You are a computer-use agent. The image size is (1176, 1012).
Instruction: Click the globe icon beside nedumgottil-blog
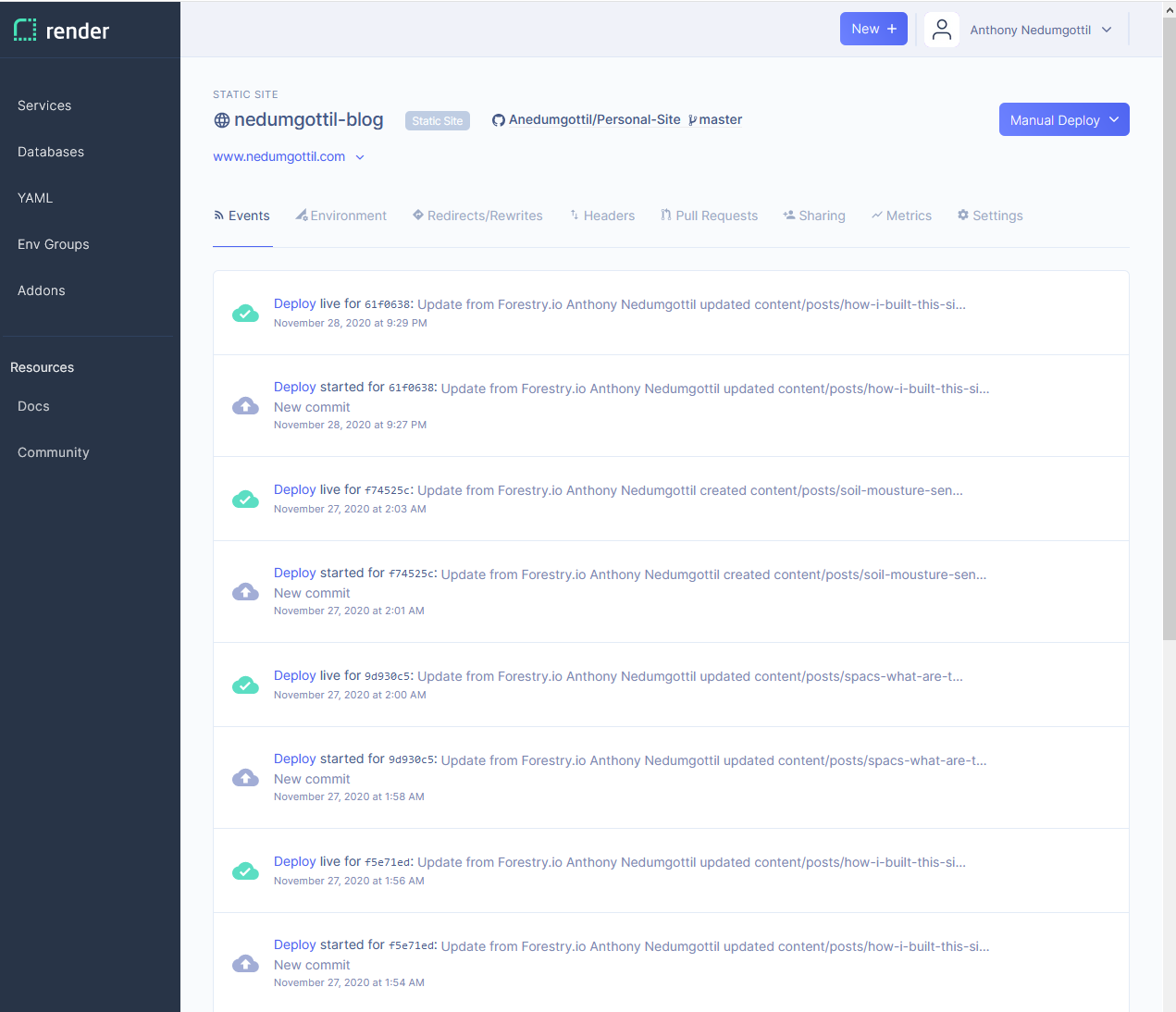(222, 120)
